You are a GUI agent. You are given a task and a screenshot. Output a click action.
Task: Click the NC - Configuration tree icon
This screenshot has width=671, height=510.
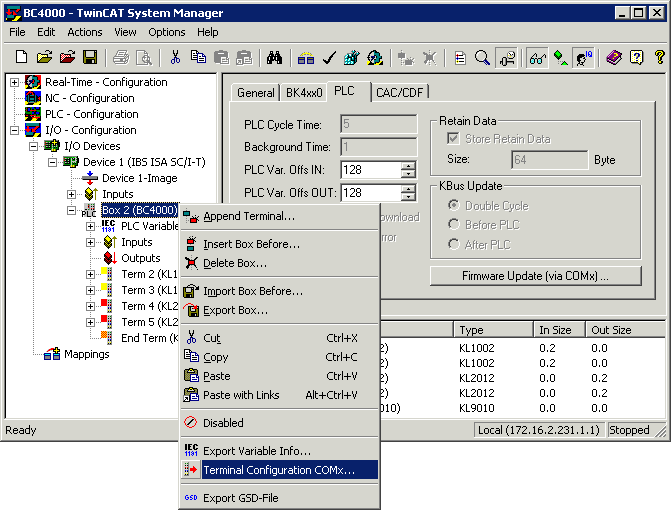point(33,98)
